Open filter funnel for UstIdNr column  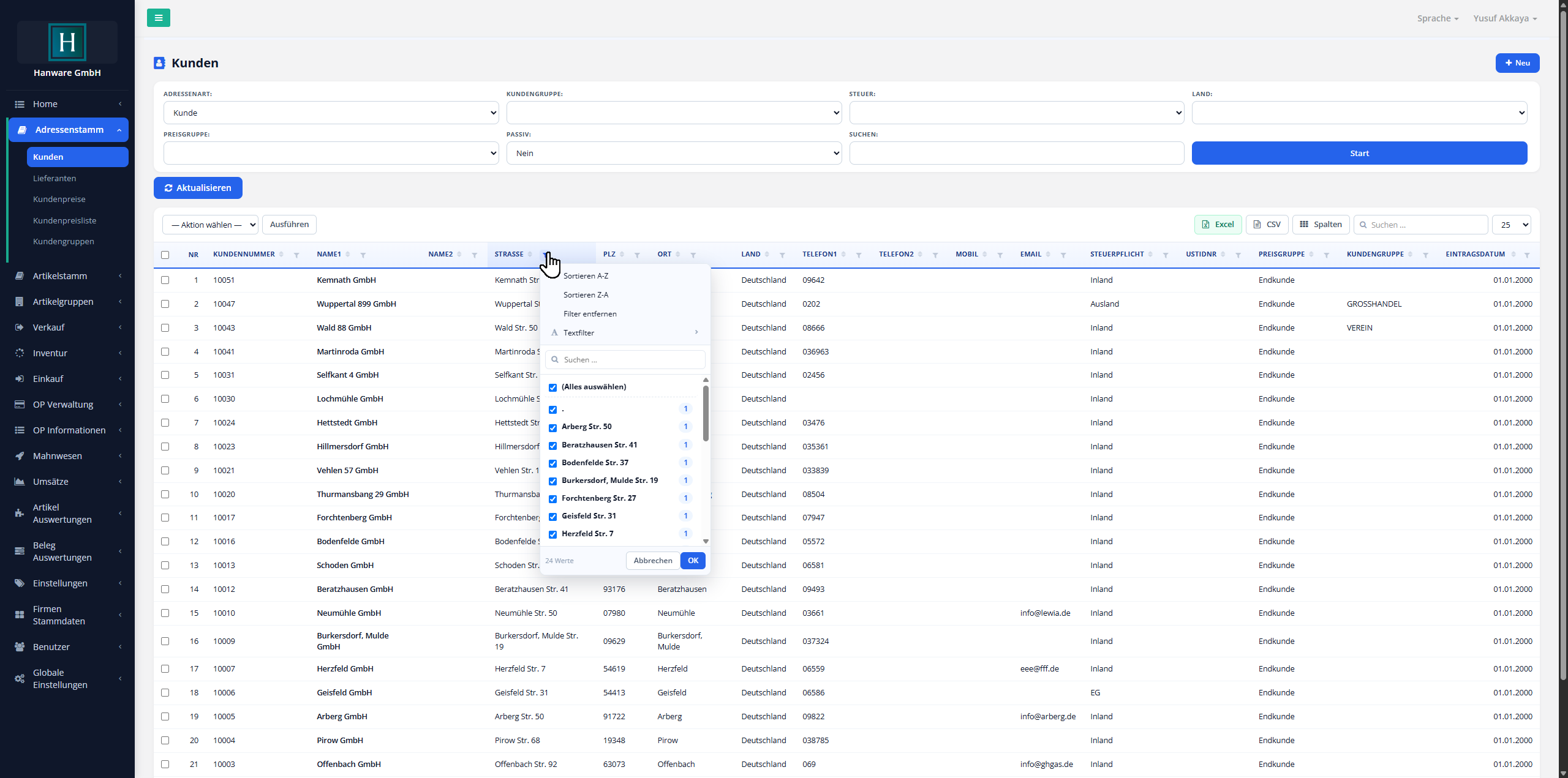click(x=1238, y=255)
